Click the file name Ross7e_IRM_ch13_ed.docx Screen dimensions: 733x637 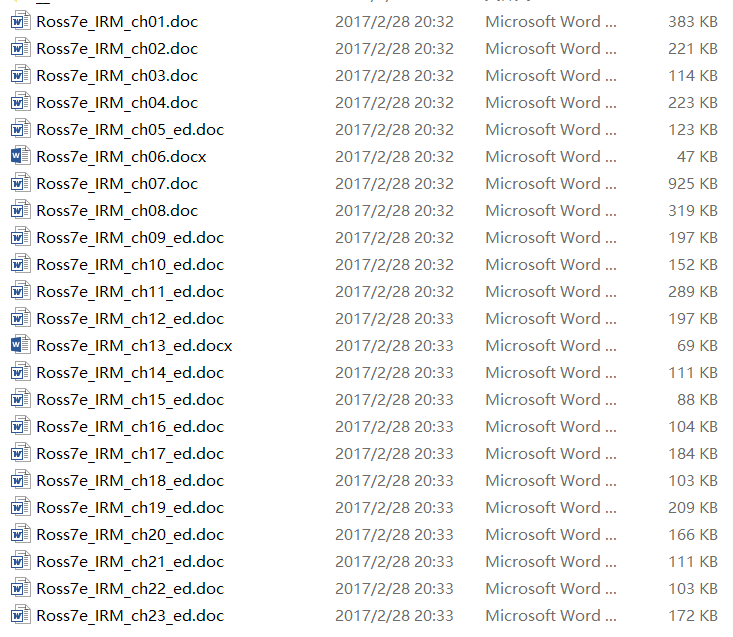click(x=134, y=346)
